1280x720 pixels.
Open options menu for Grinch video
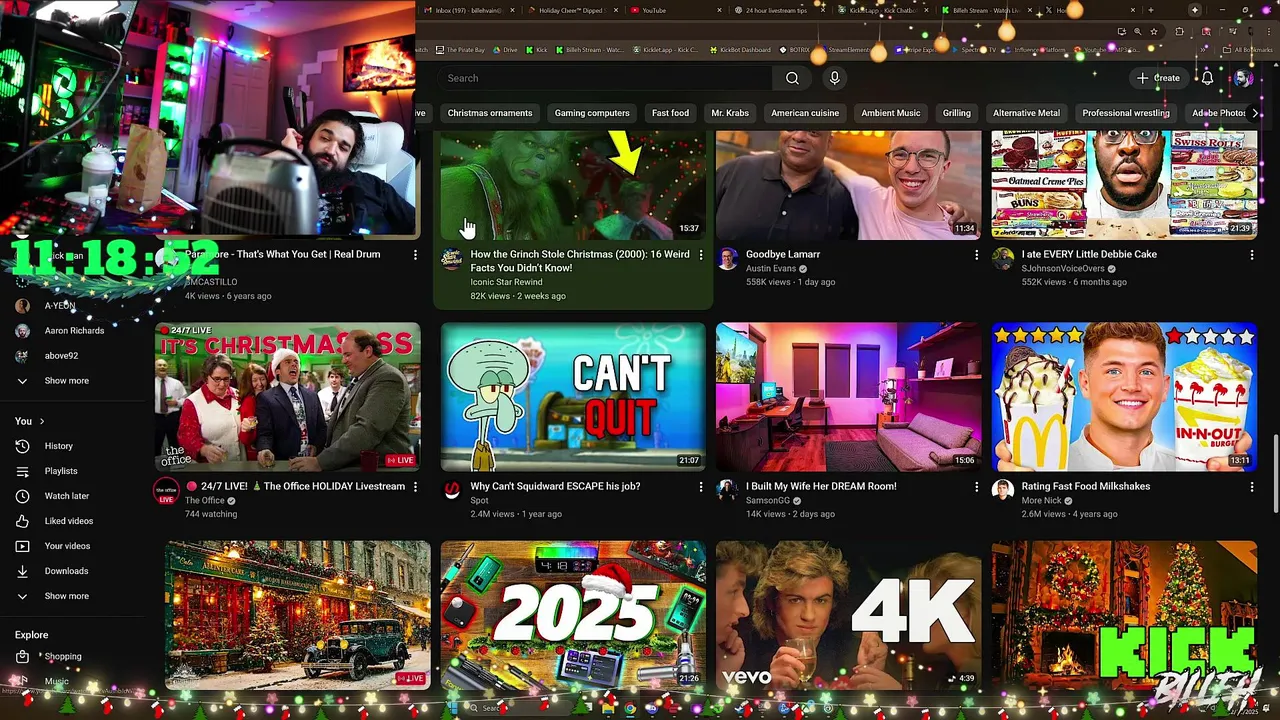[701, 255]
